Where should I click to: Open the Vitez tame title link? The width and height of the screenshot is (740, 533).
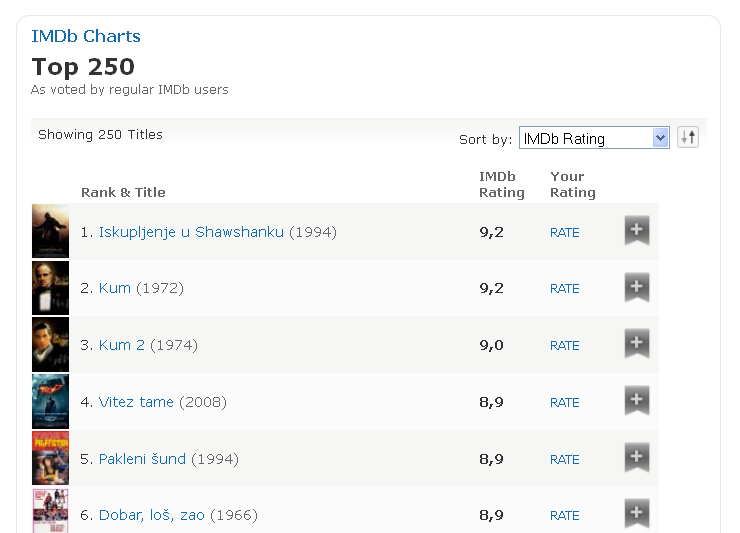(136, 402)
